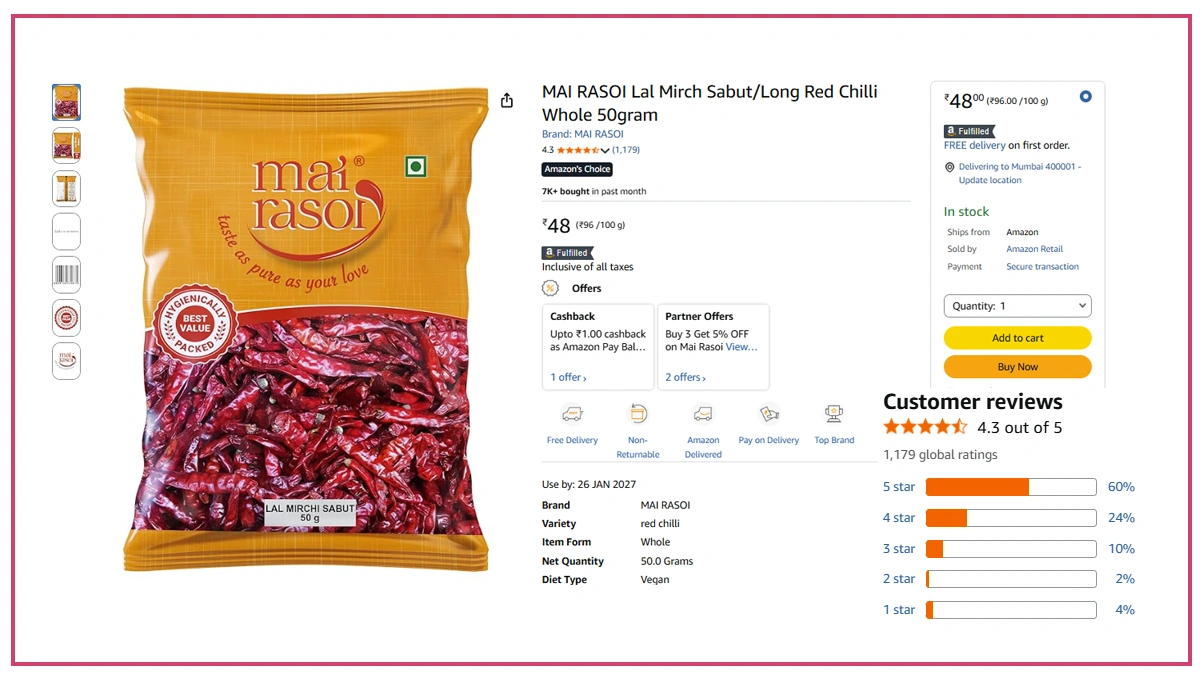Click the Pay on Delivery icon
Image resolution: width=1202 pixels, height=684 pixels.
(x=768, y=414)
